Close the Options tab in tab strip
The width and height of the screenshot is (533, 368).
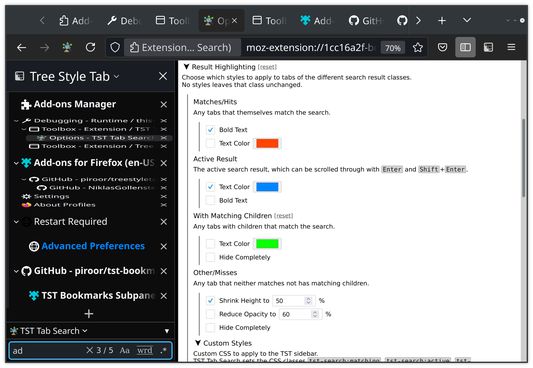coord(235,21)
